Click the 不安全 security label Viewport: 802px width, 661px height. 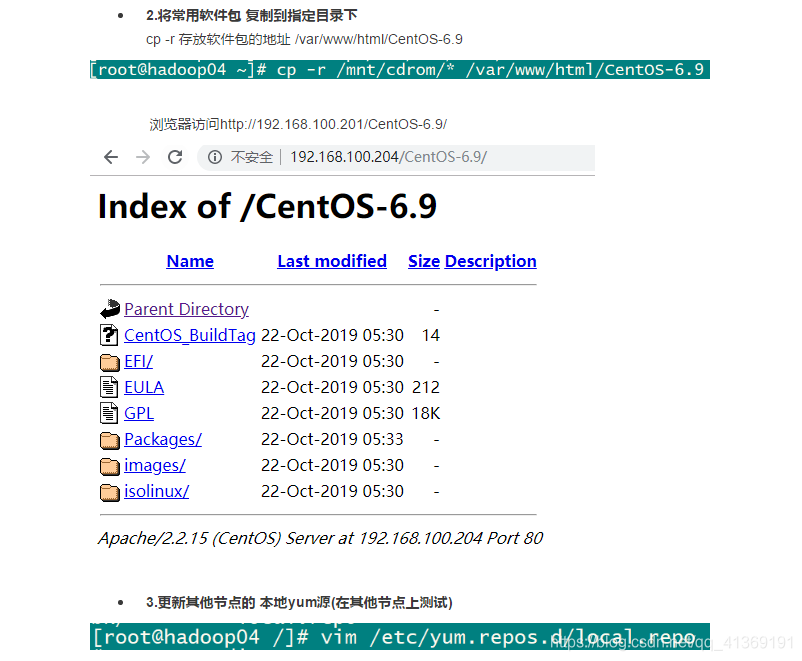pos(252,157)
